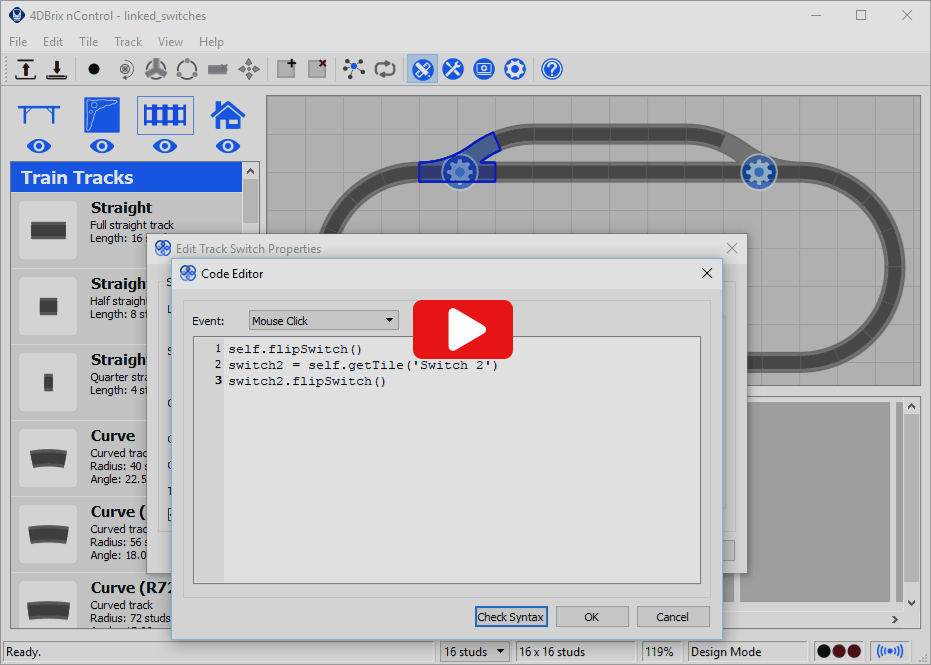This screenshot has height=665, width=931.
Task: Select the half straight track thumbnail
Action: click(x=48, y=306)
